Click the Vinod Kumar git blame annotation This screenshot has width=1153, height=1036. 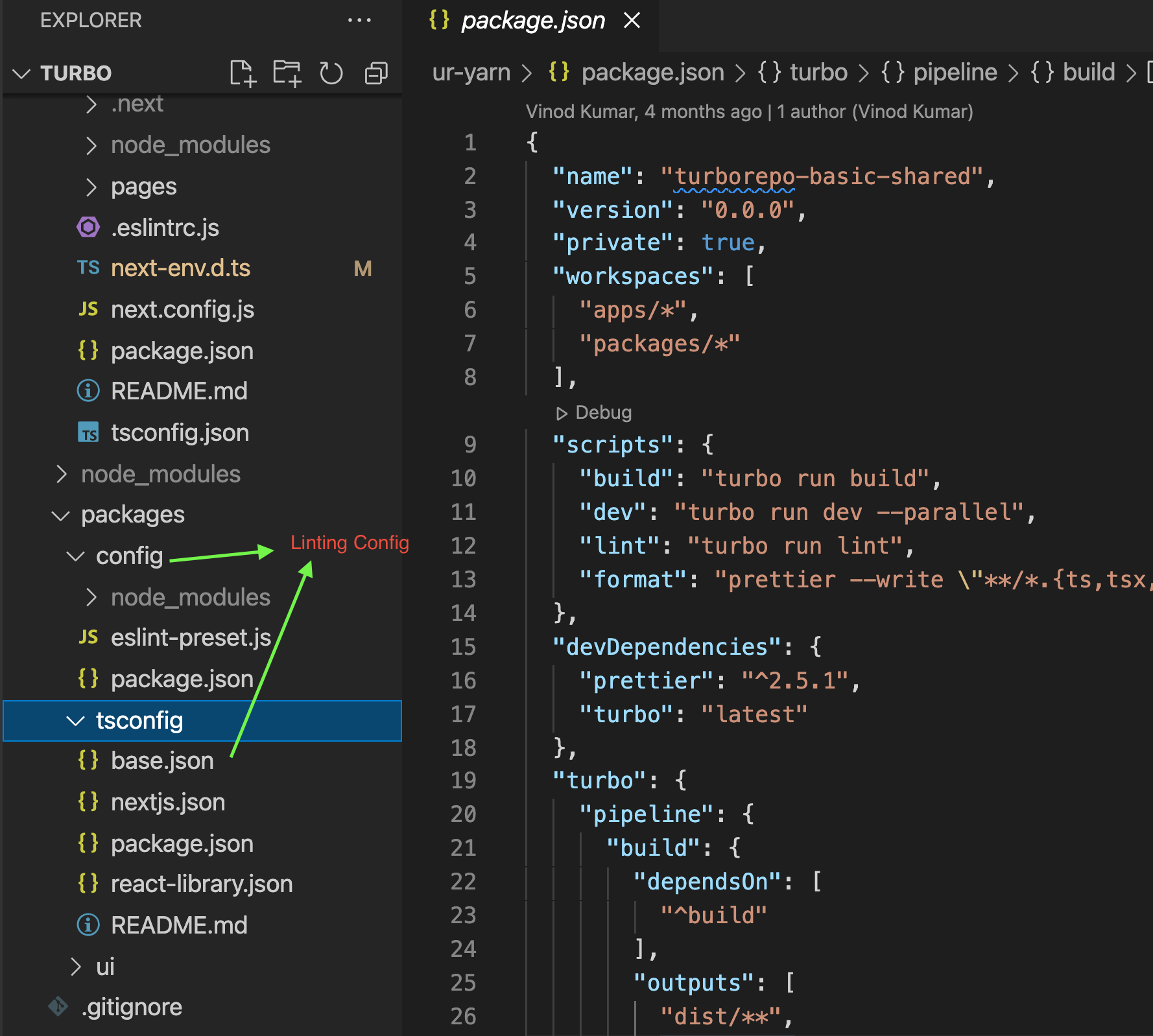[750, 112]
